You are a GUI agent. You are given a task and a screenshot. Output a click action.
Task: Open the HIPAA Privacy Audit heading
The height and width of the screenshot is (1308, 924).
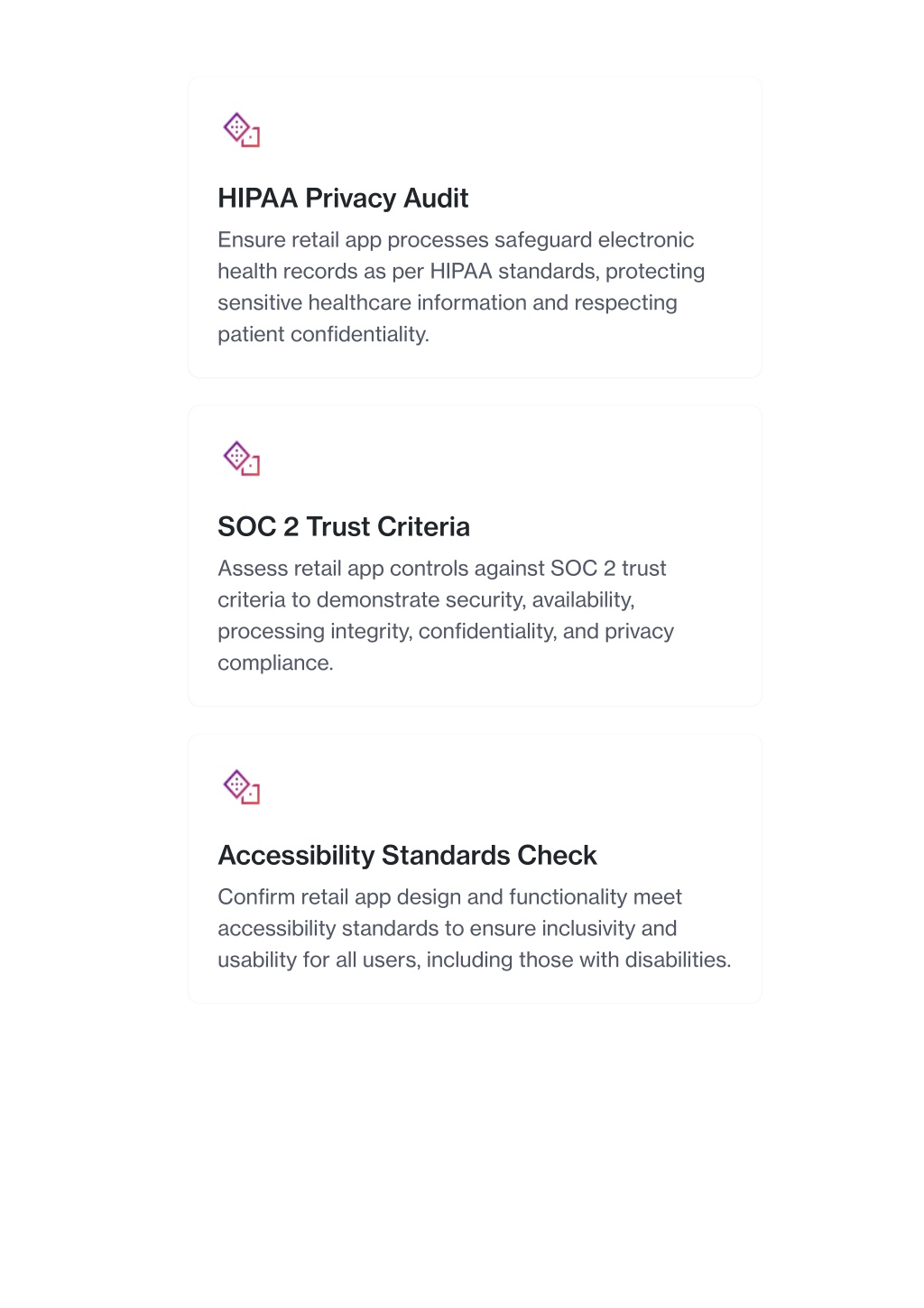pyautogui.click(x=343, y=198)
